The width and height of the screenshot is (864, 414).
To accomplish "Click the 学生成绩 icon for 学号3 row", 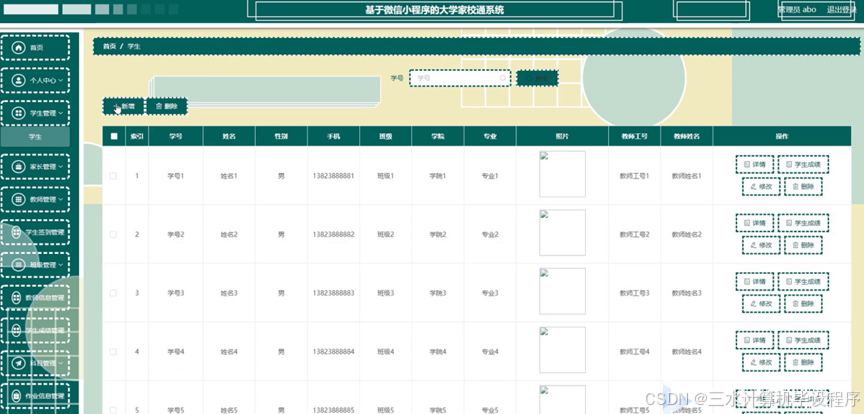I will point(789,282).
